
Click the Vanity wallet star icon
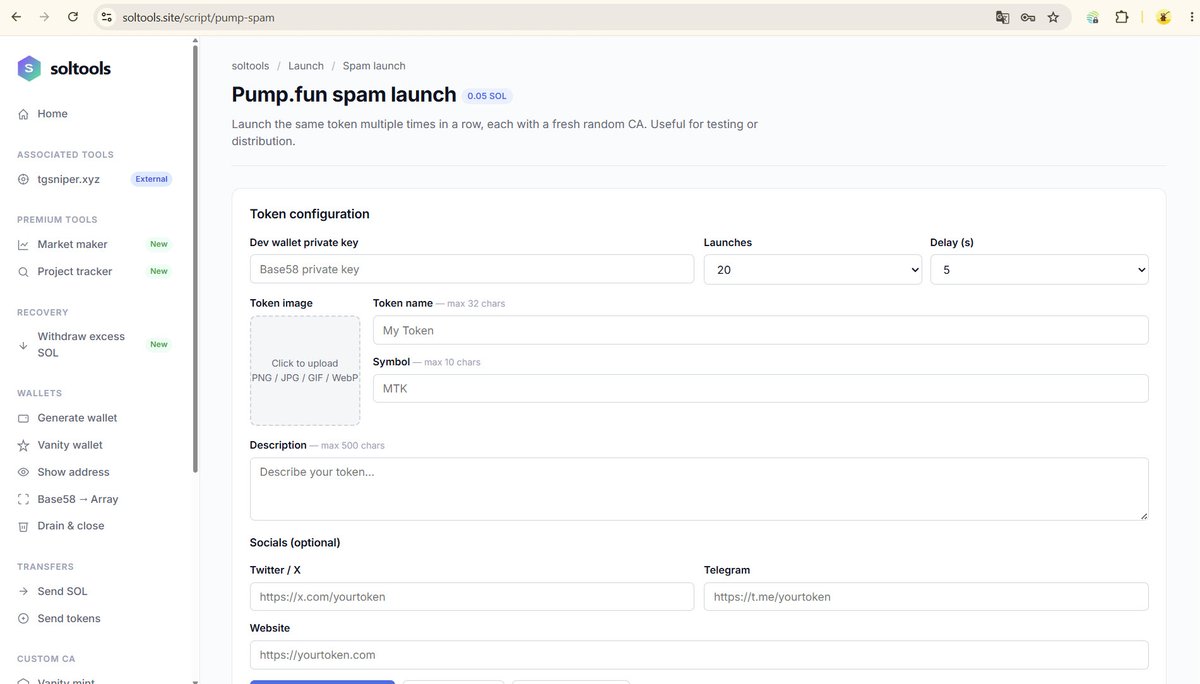pyautogui.click(x=23, y=445)
